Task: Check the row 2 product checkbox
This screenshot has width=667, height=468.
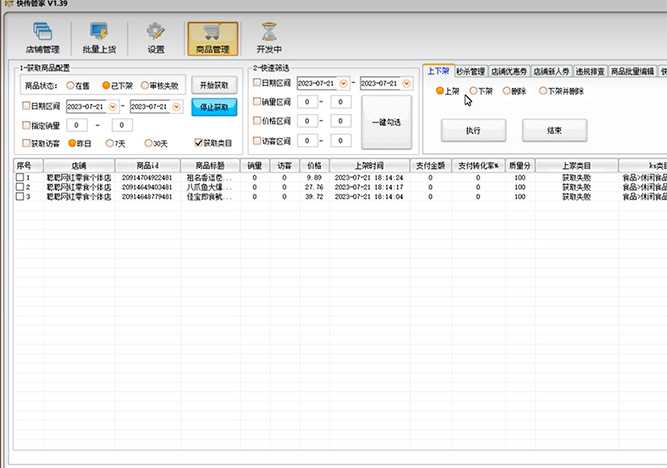Action: coord(20,187)
